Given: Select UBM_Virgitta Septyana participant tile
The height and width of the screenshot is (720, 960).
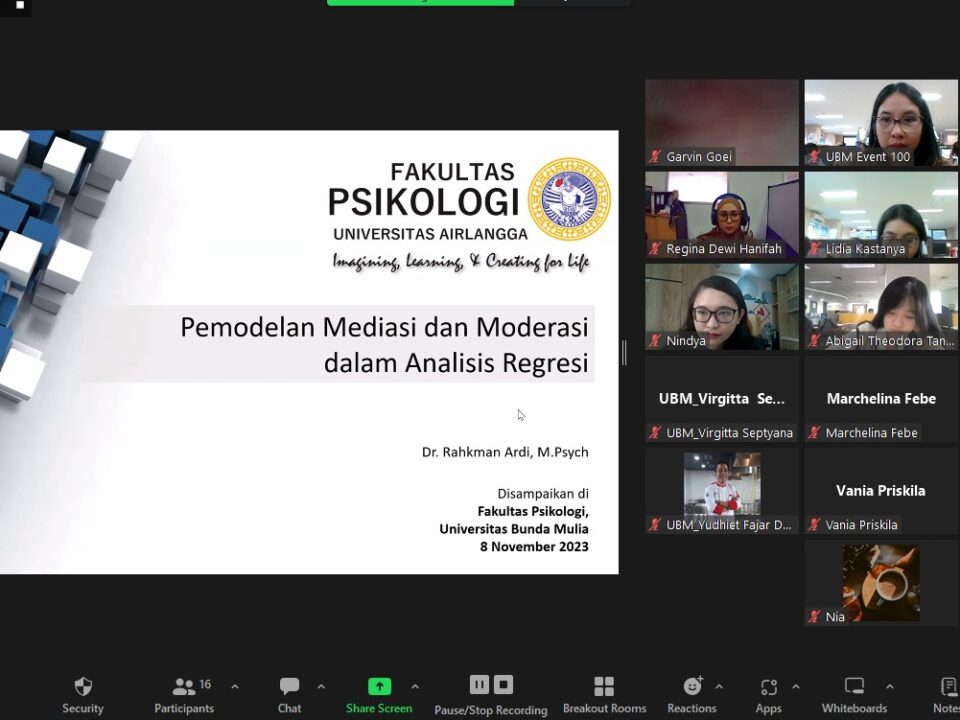Looking at the screenshot, I should click(722, 399).
